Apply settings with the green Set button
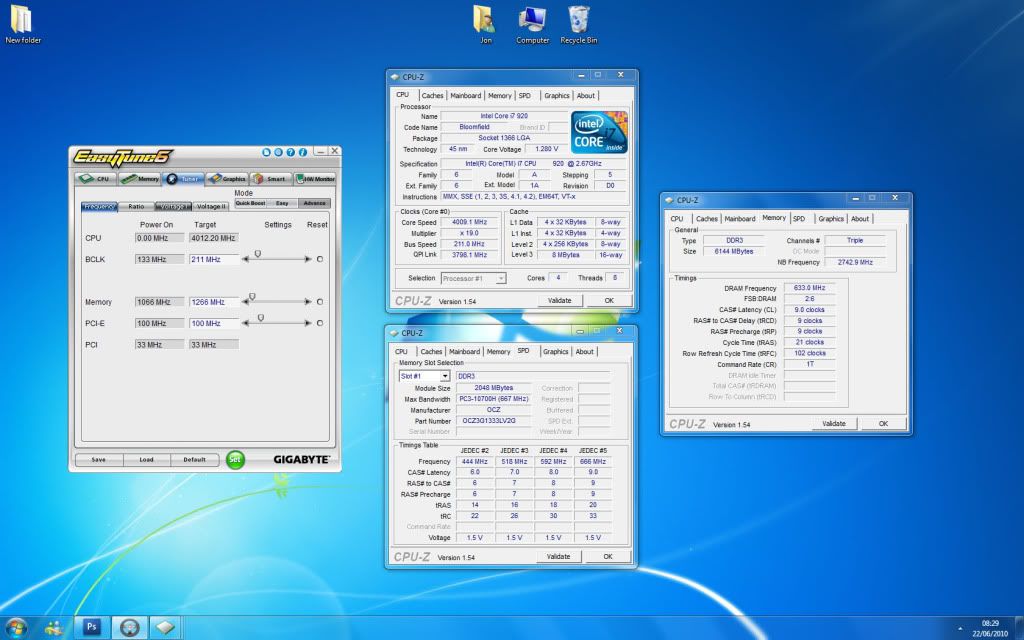The height and width of the screenshot is (640, 1024). (x=235, y=460)
